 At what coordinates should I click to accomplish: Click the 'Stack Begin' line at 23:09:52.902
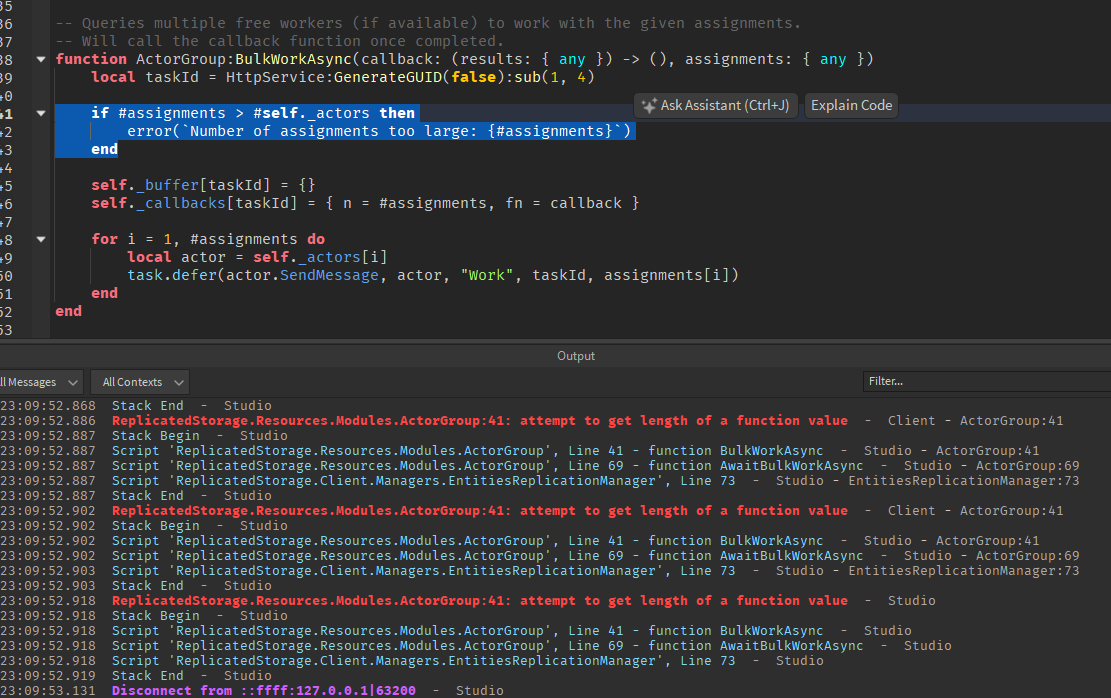[156, 526]
